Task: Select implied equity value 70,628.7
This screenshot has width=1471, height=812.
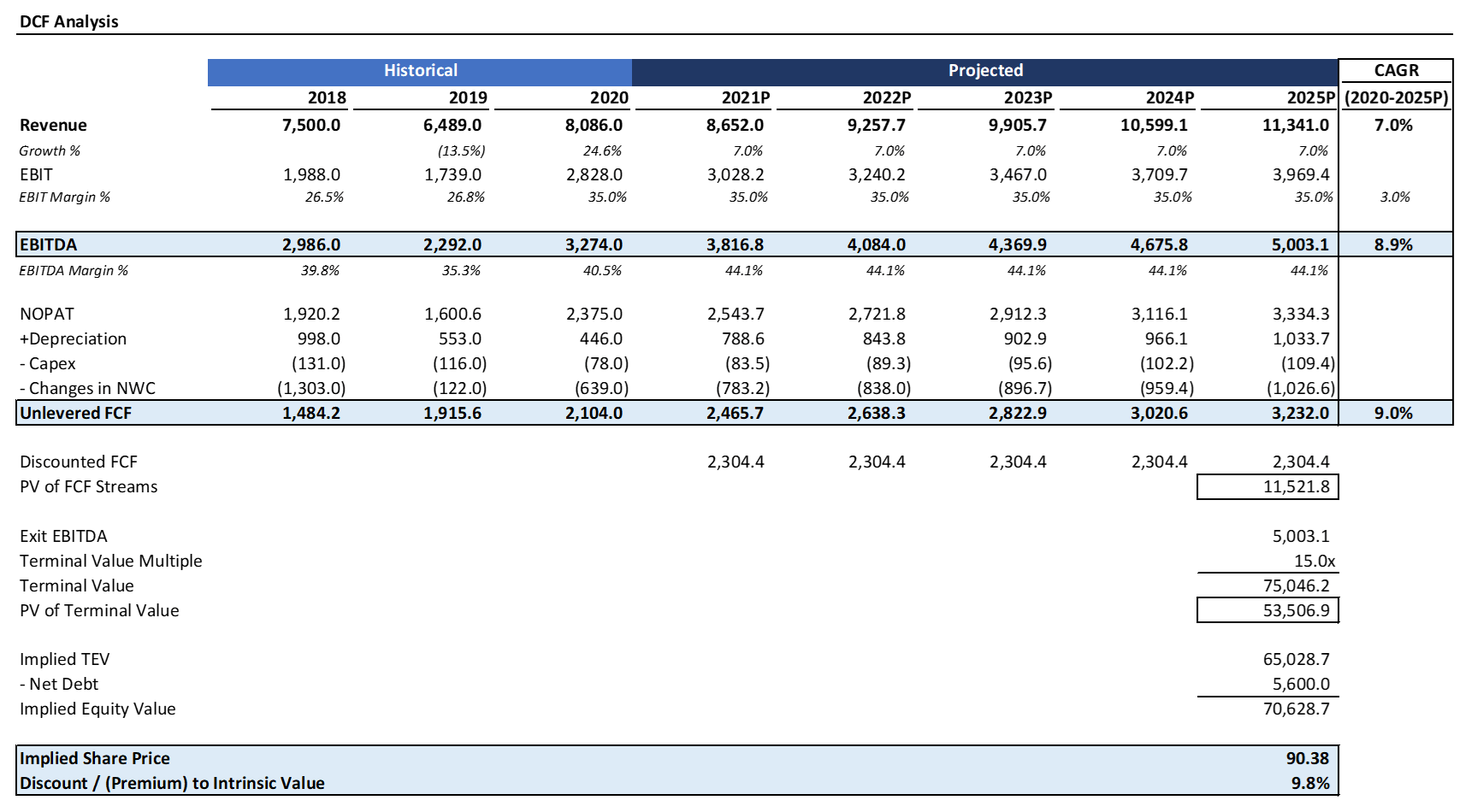Action: point(1297,709)
